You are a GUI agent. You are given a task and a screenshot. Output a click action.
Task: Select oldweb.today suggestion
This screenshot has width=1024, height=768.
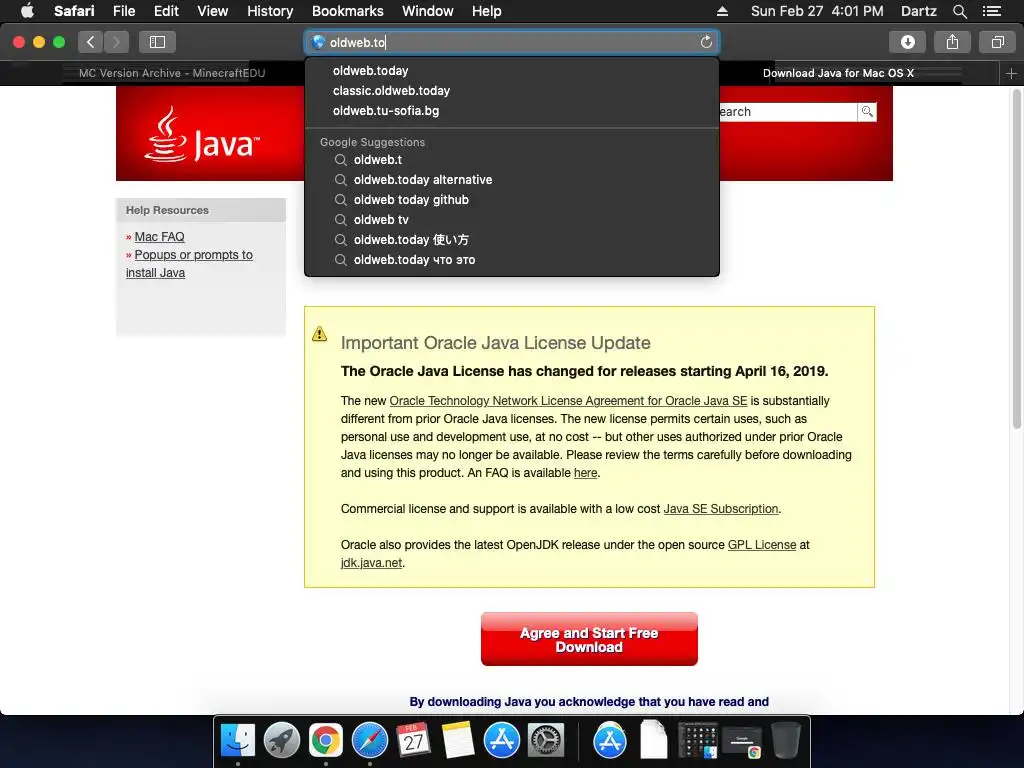click(x=512, y=71)
